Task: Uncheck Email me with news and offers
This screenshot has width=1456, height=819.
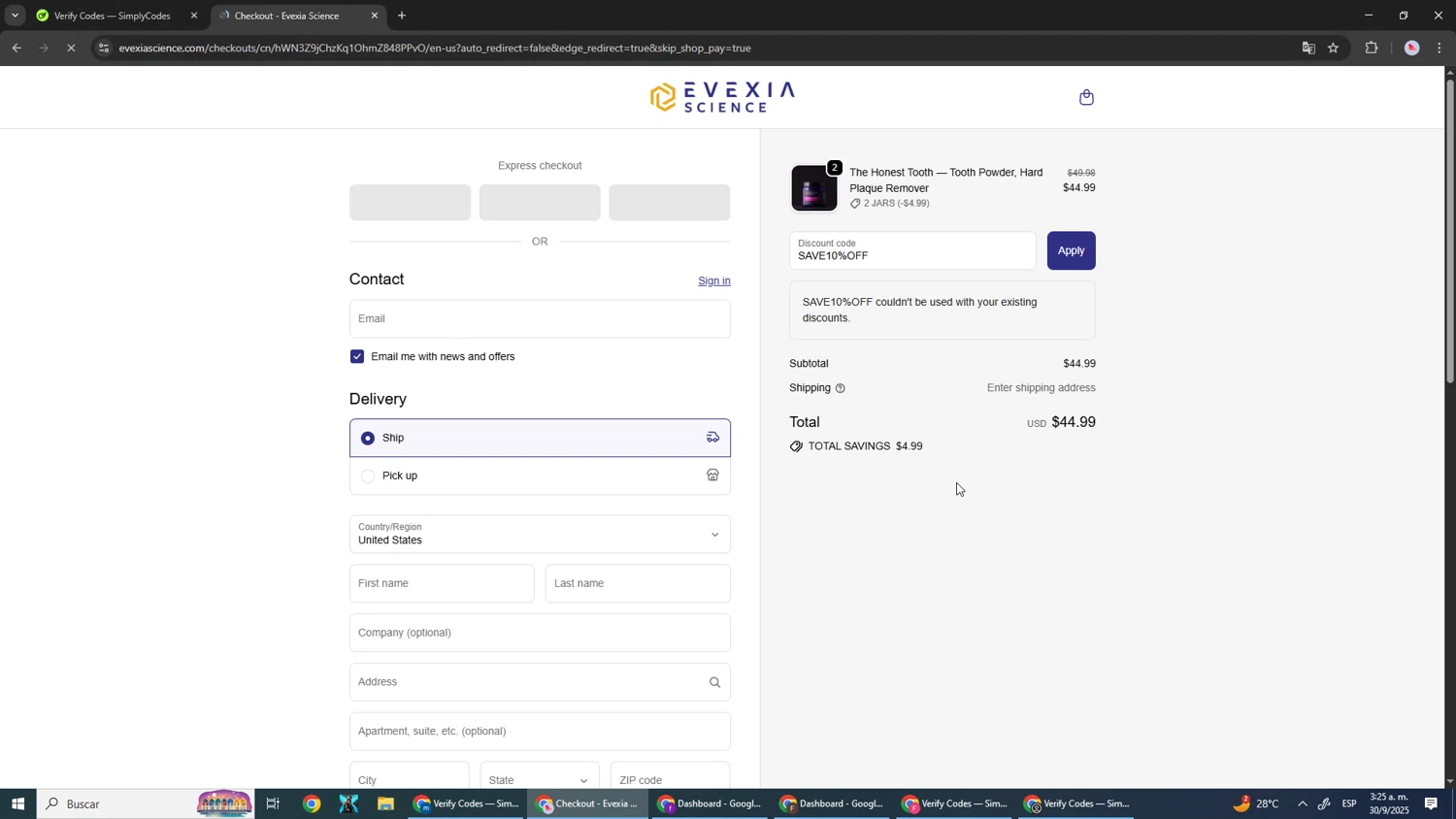Action: [357, 356]
